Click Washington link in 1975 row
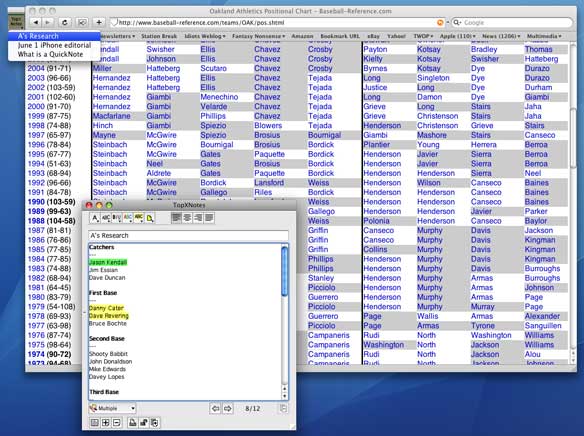 (x=384, y=345)
